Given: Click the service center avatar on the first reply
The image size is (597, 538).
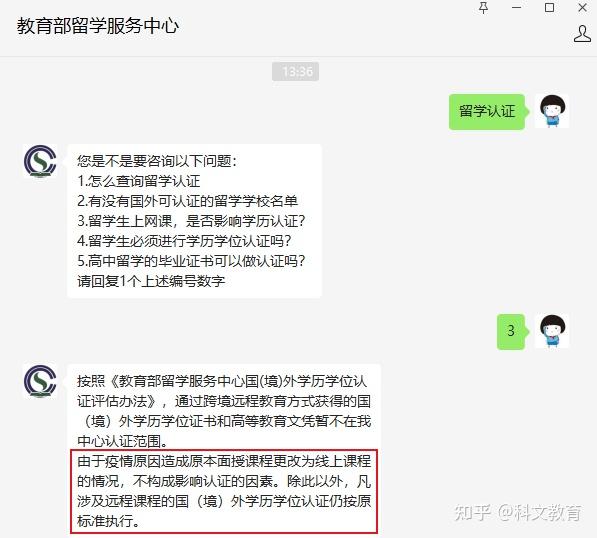Looking at the screenshot, I should coord(40,161).
